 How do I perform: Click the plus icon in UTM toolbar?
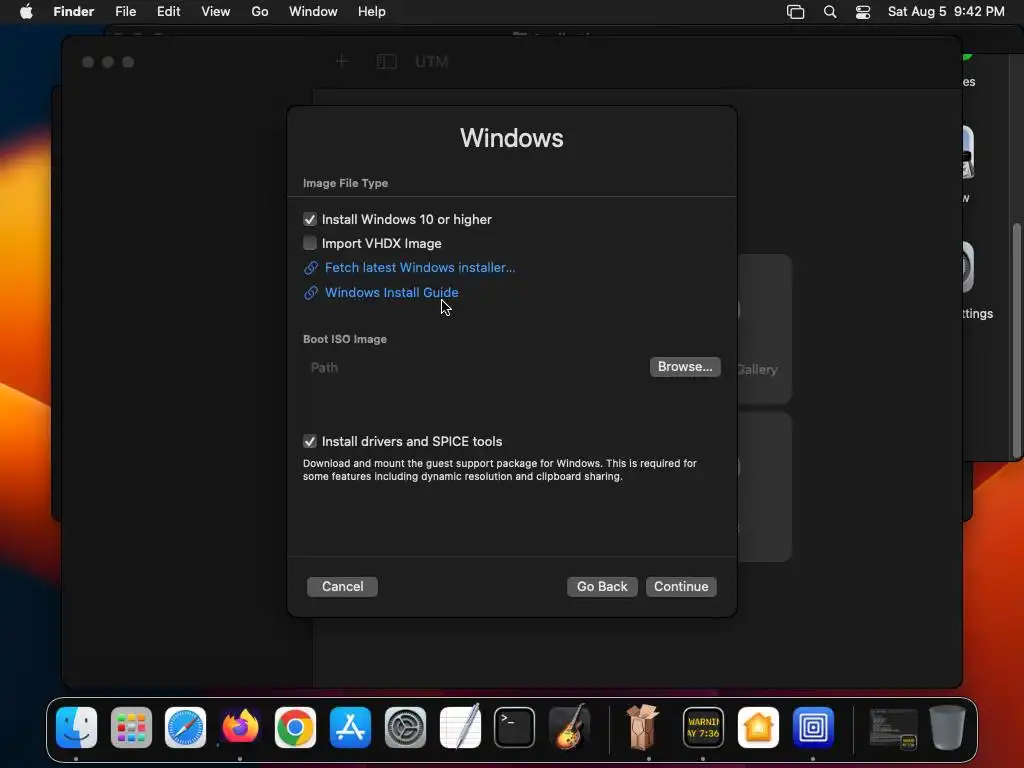(x=342, y=61)
